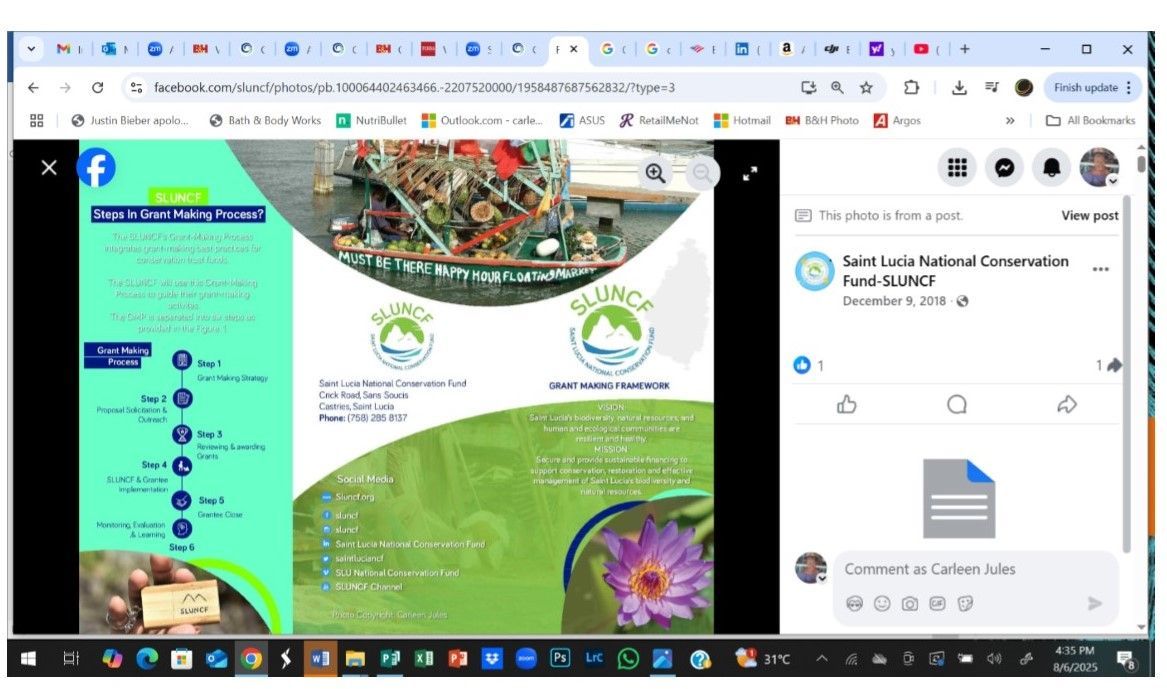The height and width of the screenshot is (689, 1167).
Task: Open media controls in Chrome toolbar
Action: coord(991,88)
